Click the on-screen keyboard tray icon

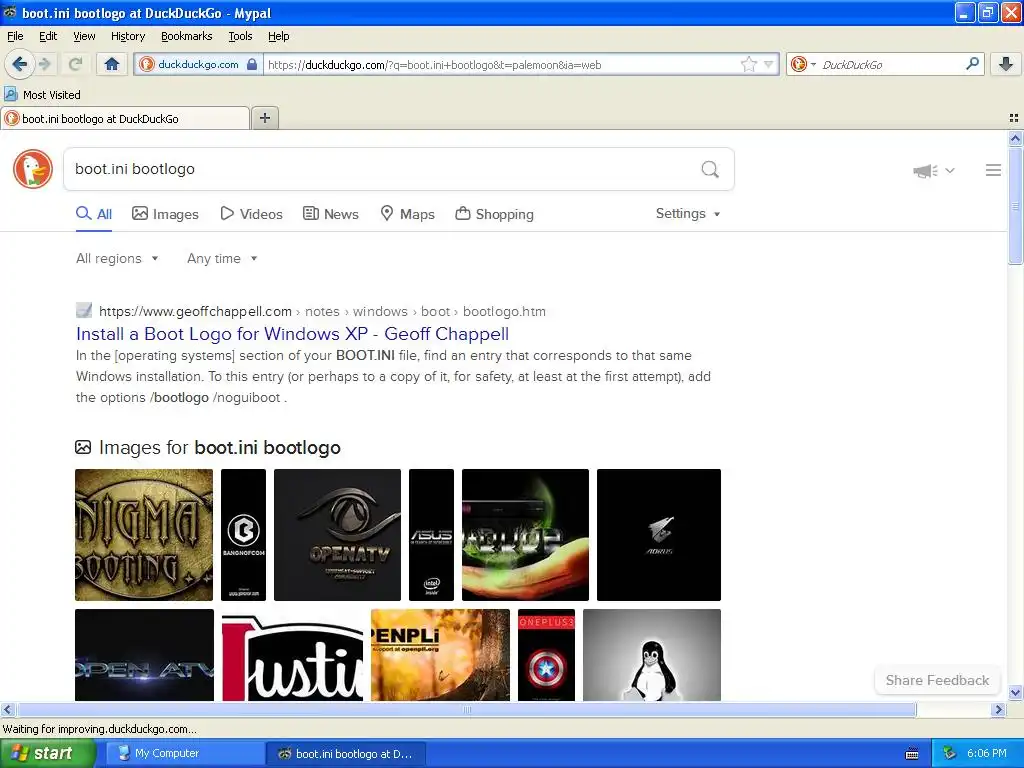tap(912, 754)
